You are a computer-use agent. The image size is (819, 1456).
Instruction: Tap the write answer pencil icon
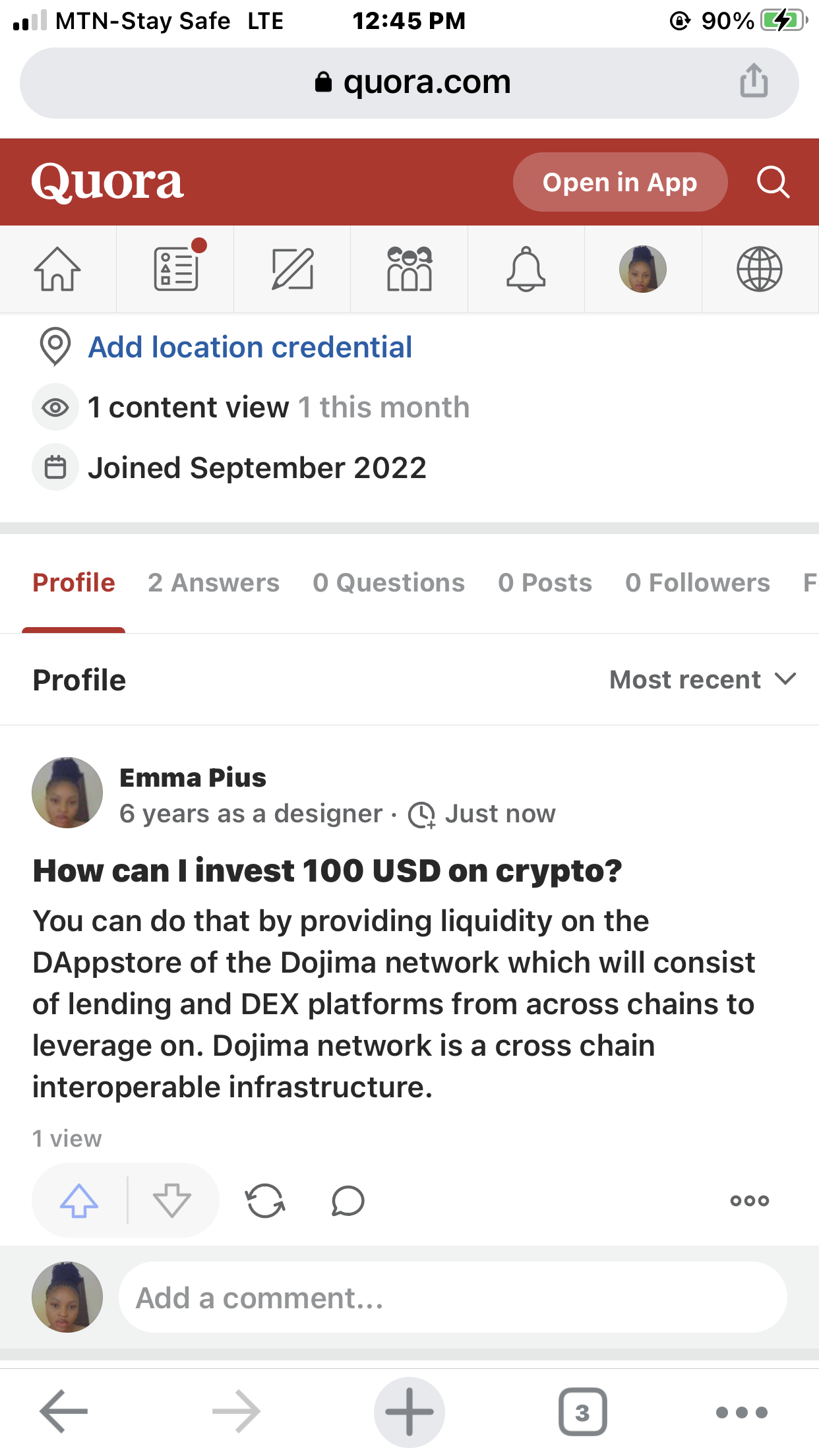click(x=292, y=269)
